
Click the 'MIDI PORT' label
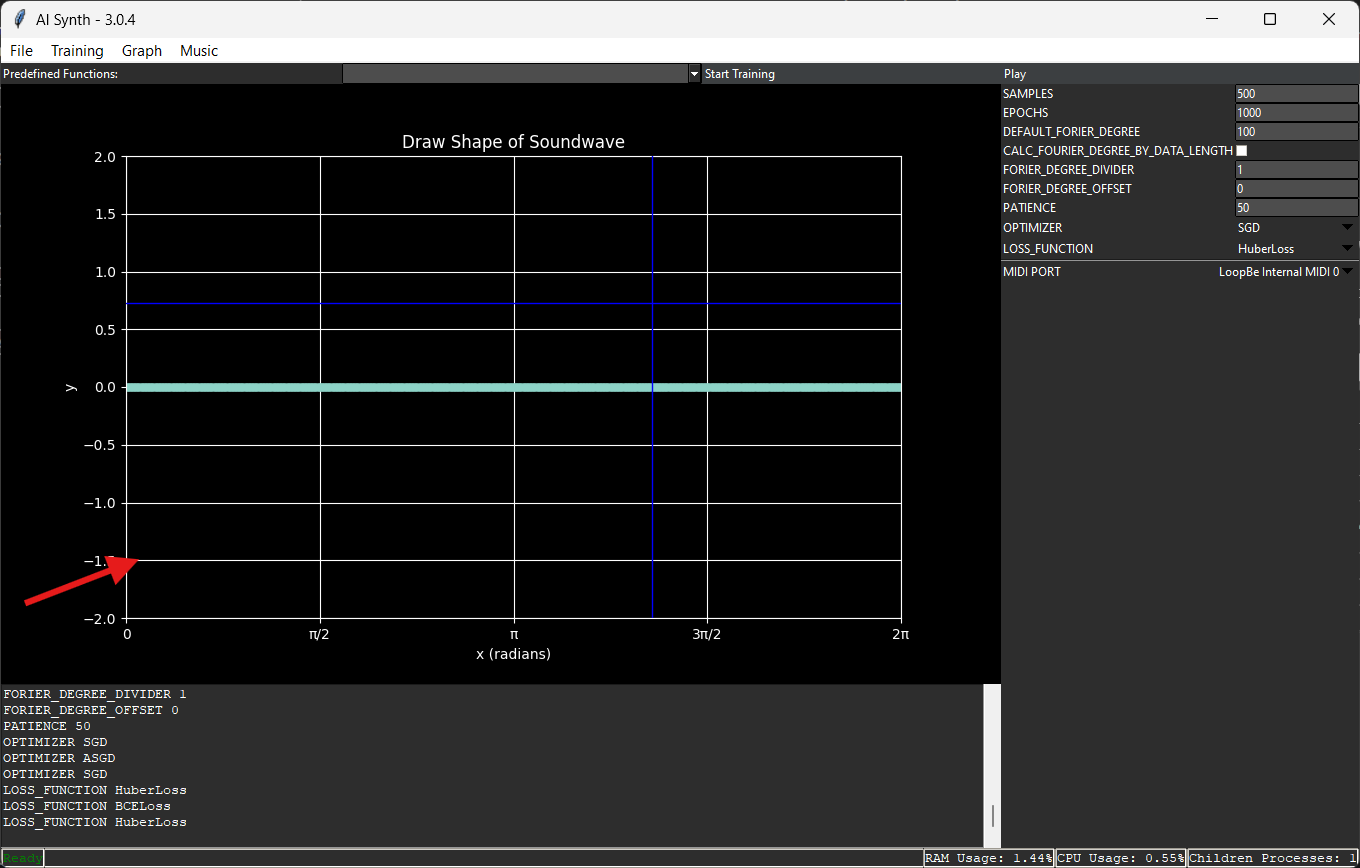click(1032, 272)
